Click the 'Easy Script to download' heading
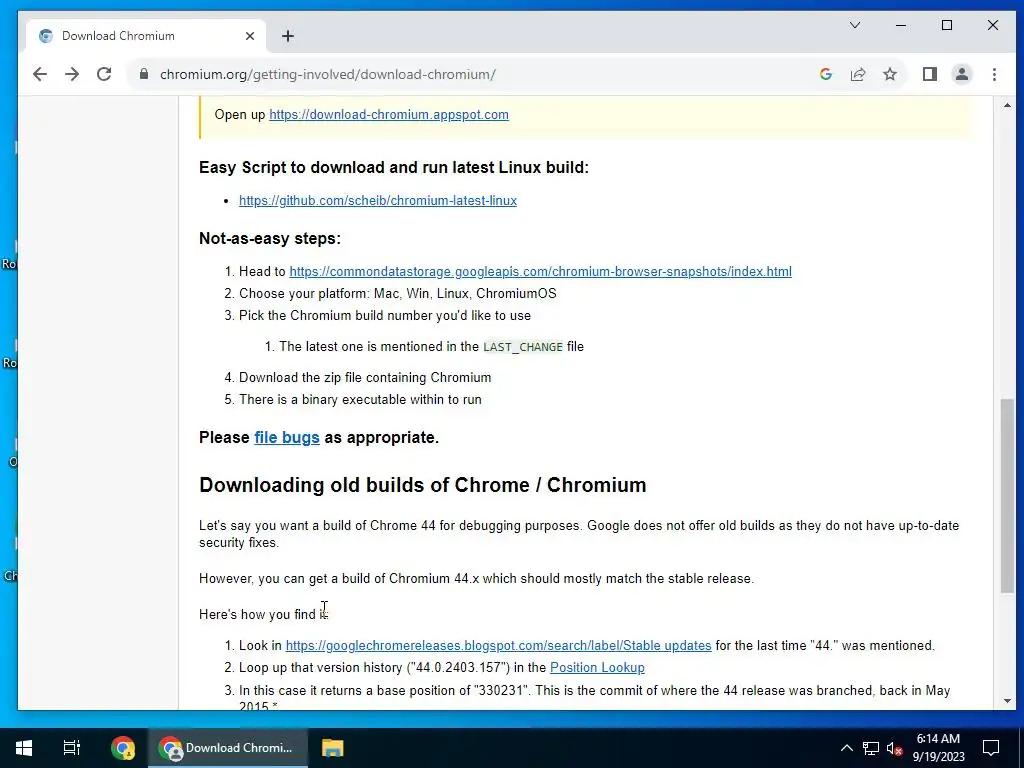The height and width of the screenshot is (768, 1024). point(394,168)
